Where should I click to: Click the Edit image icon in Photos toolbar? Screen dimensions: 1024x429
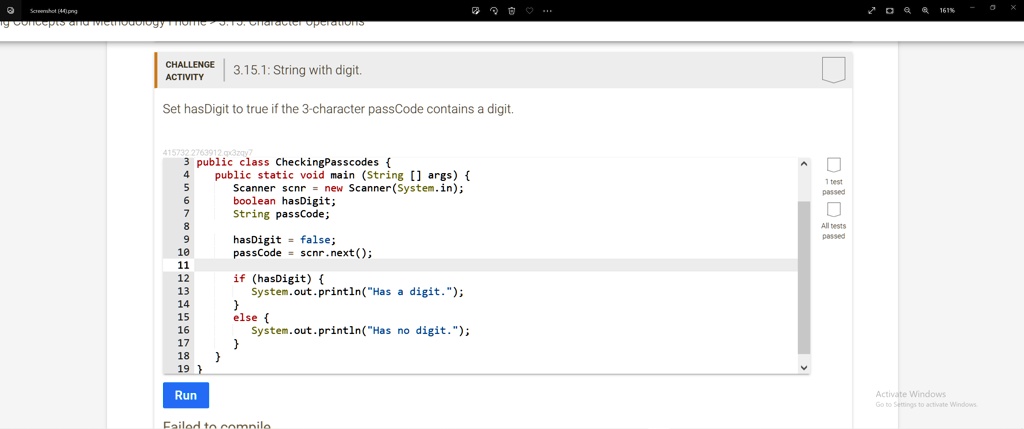click(476, 10)
